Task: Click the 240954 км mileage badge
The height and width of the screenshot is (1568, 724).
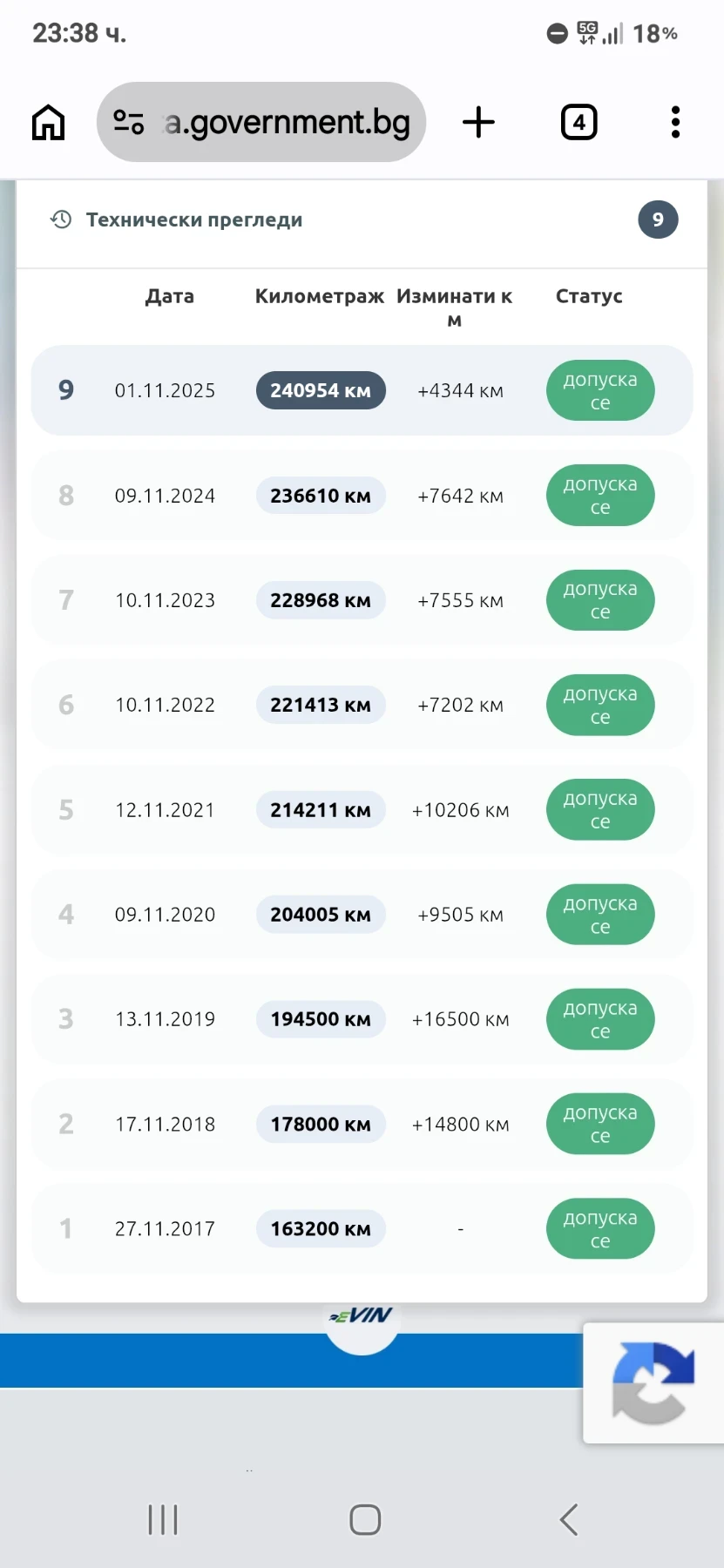Action: [x=321, y=390]
